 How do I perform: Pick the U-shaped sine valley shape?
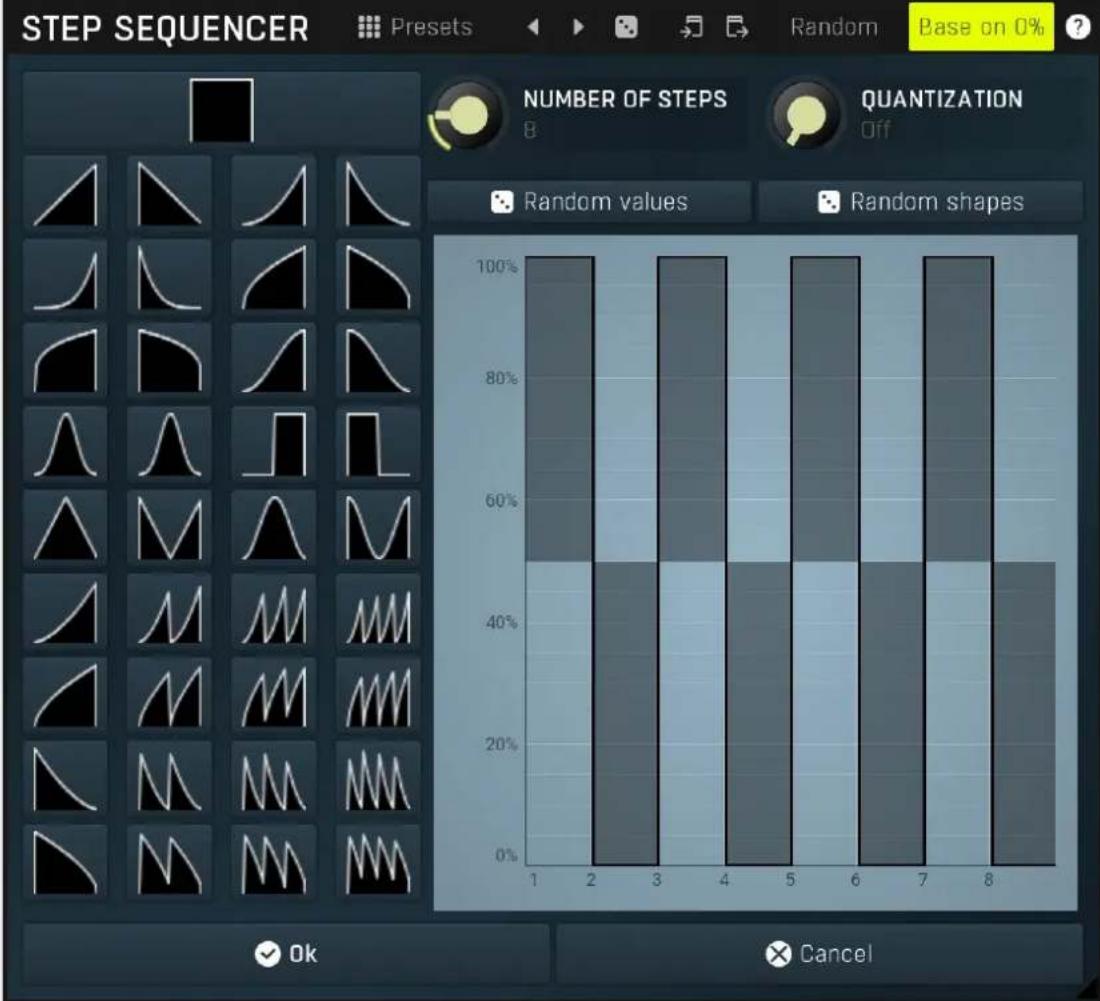(x=377, y=528)
